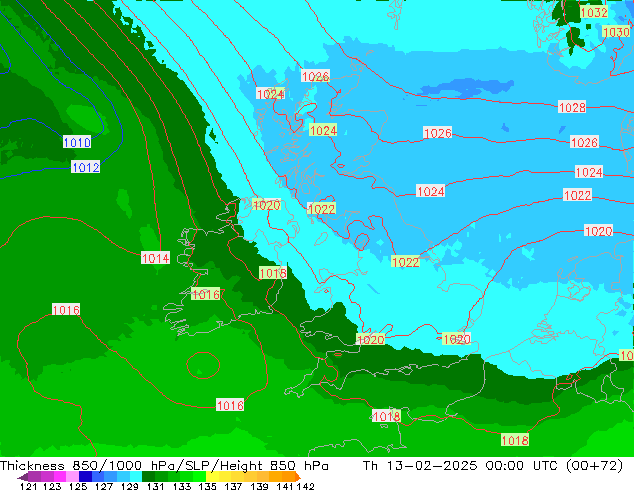Click the 1028 isobar label

pos(572,107)
